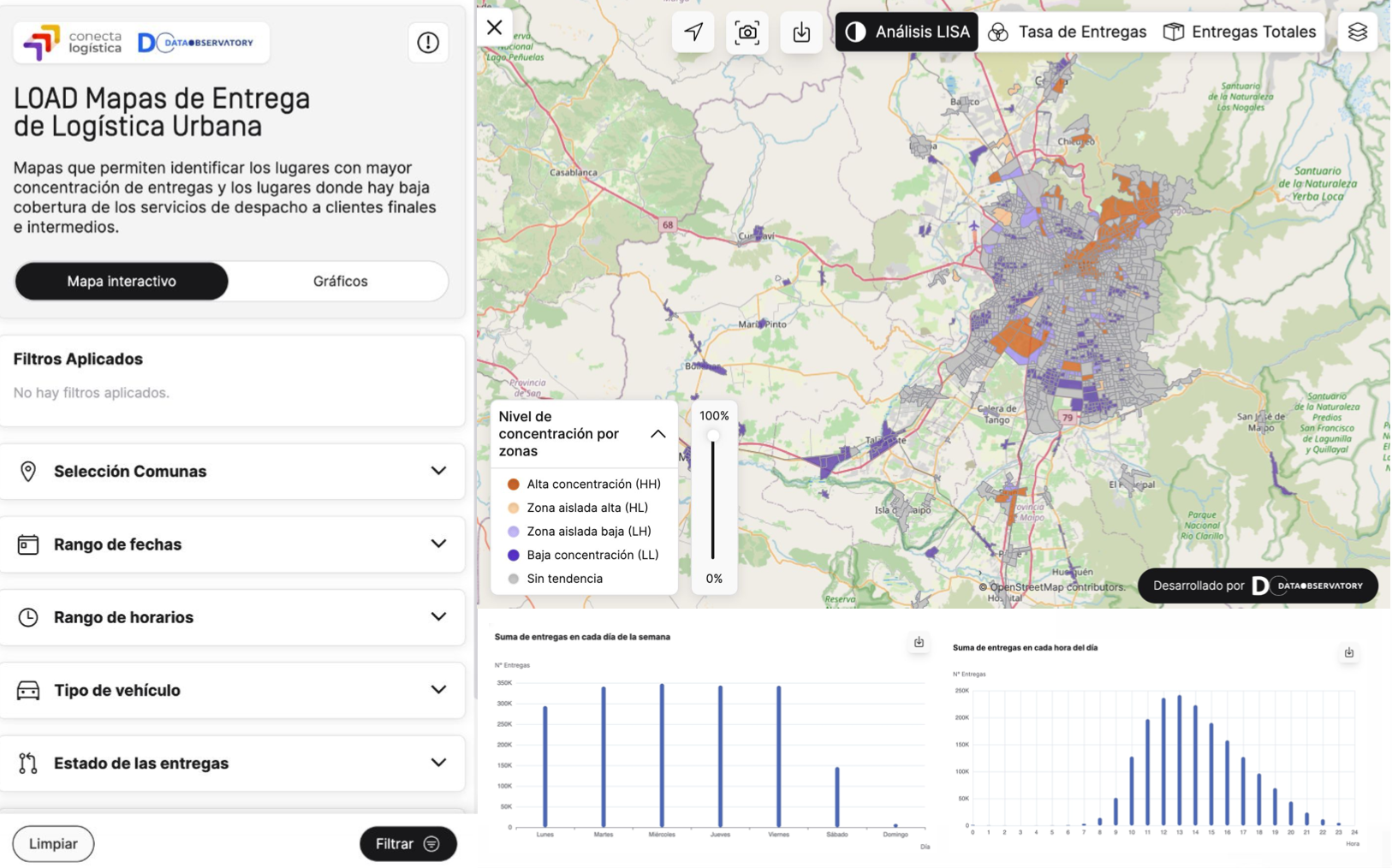Open the Gráficos tab
Screen dimensions: 1392x868
point(340,282)
